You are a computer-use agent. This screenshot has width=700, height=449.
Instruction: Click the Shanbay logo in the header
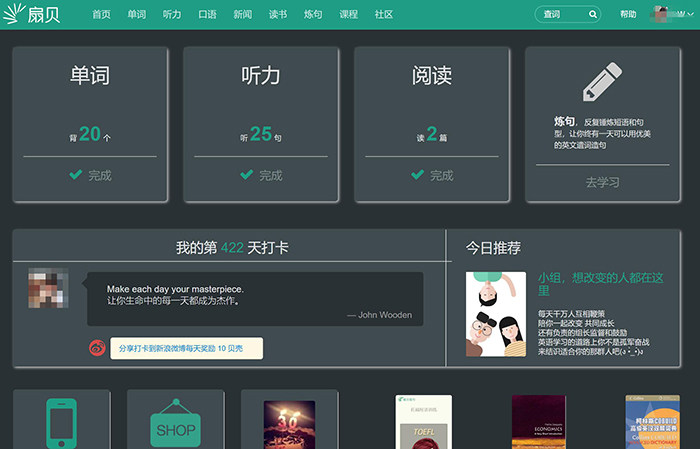(31, 14)
